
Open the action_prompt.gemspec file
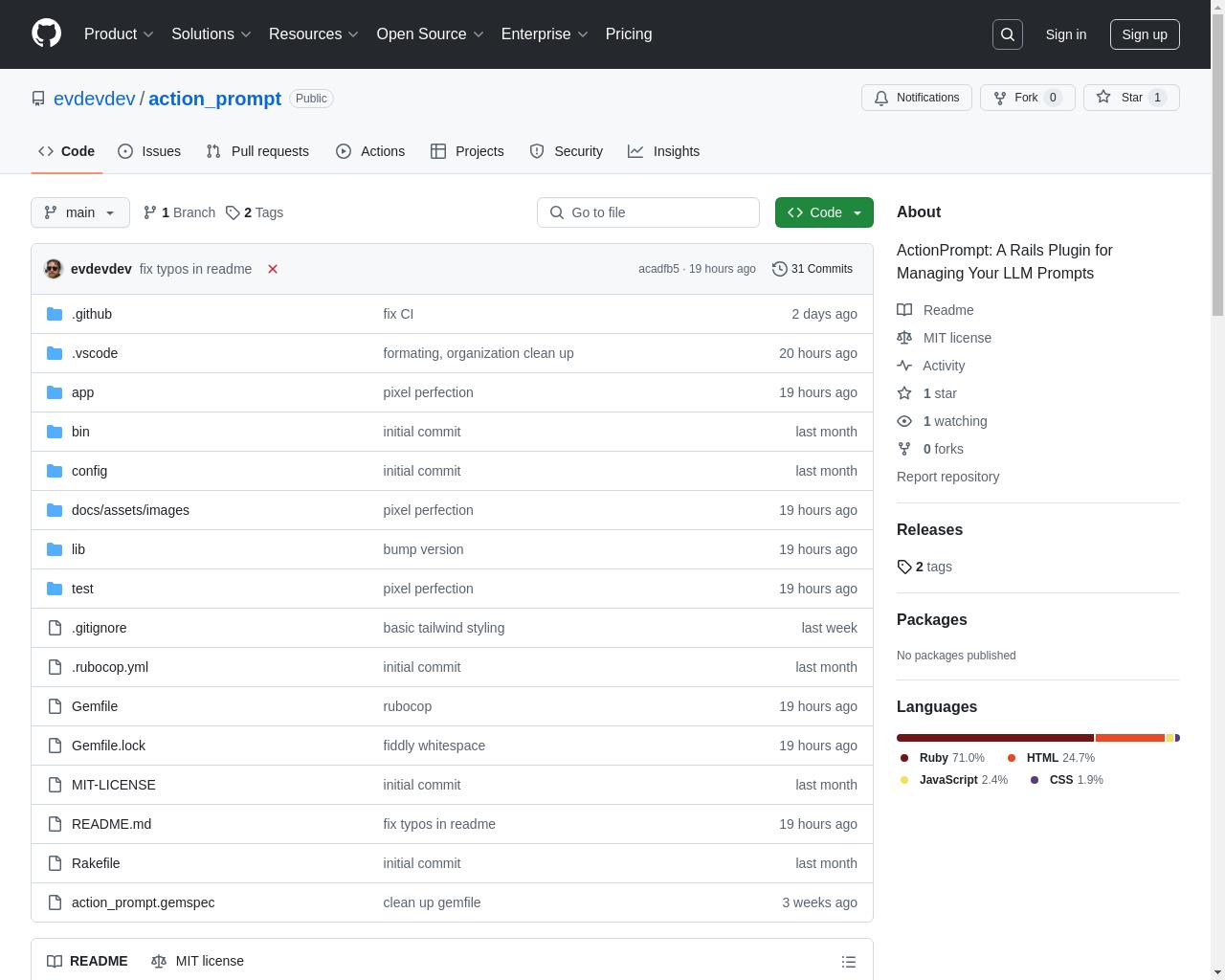(x=144, y=902)
